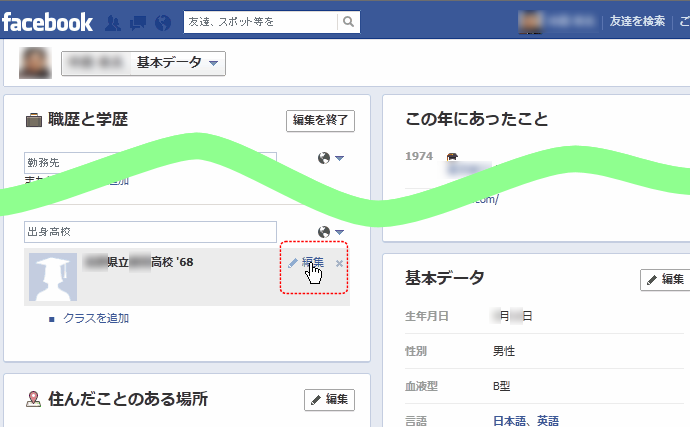
Task: Click the Facebook logo
Action: point(47,21)
